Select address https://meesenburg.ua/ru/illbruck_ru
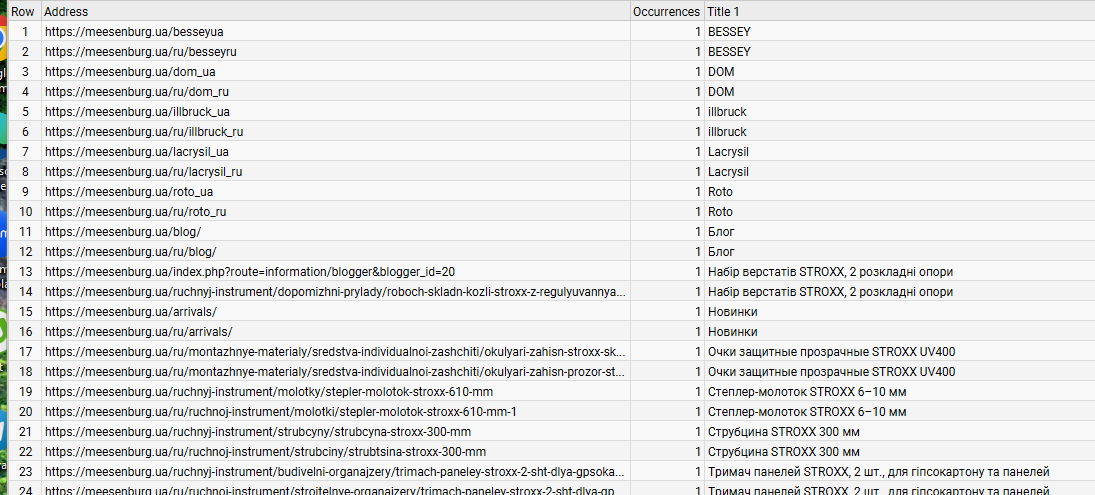The width and height of the screenshot is (1095, 495). click(144, 131)
